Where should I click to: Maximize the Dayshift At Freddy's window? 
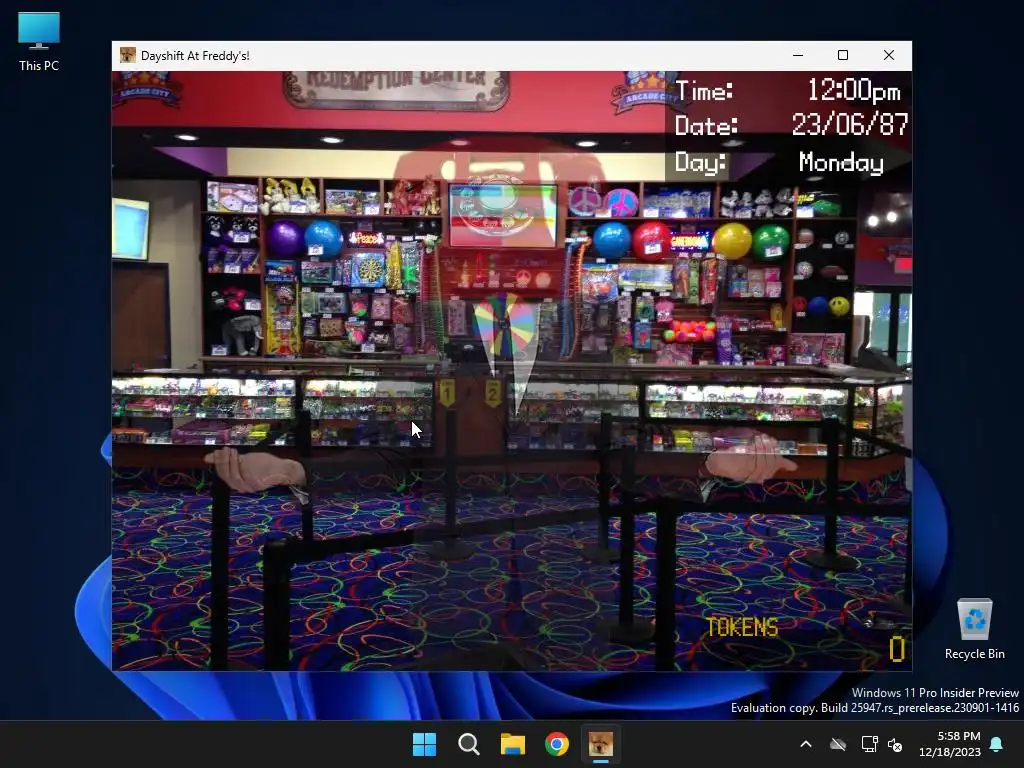(x=843, y=56)
